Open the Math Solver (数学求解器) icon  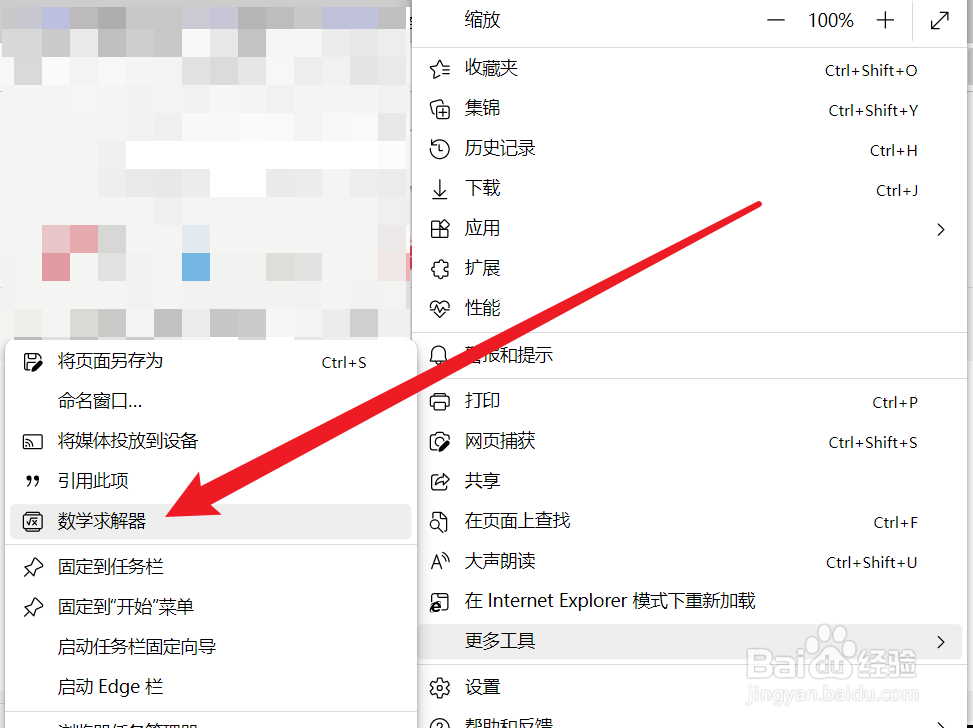click(x=33, y=521)
